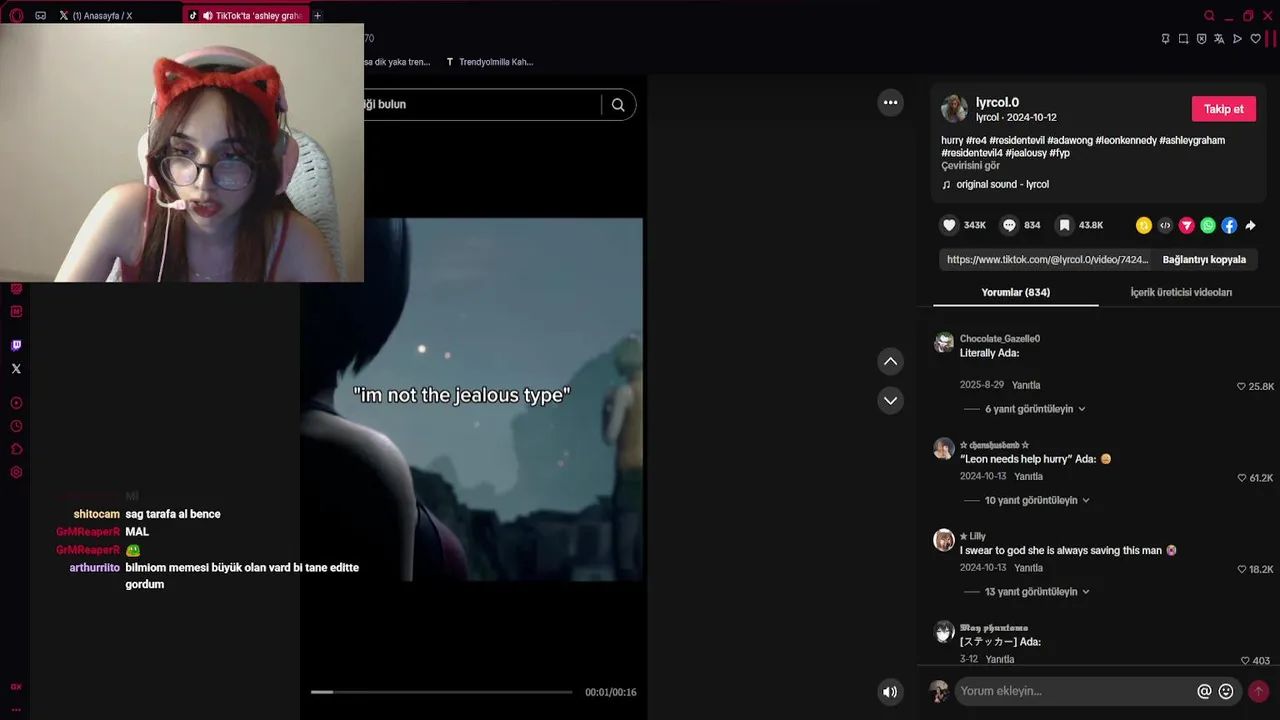Click Çevirisini gör to translate caption

[970, 166]
